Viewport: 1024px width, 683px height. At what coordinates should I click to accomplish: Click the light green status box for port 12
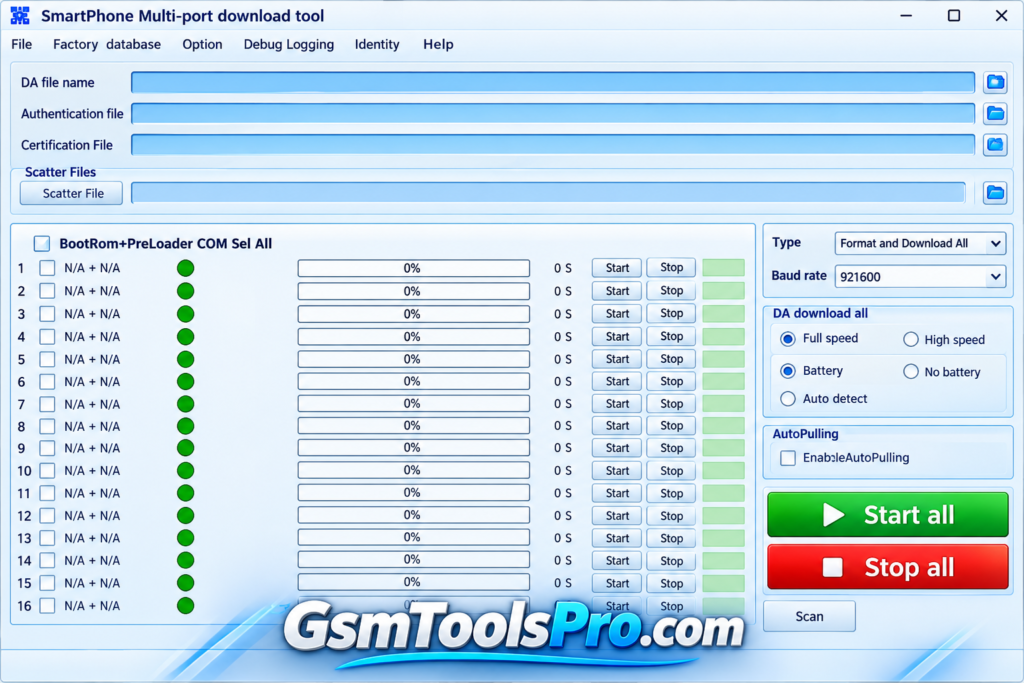[x=724, y=516]
